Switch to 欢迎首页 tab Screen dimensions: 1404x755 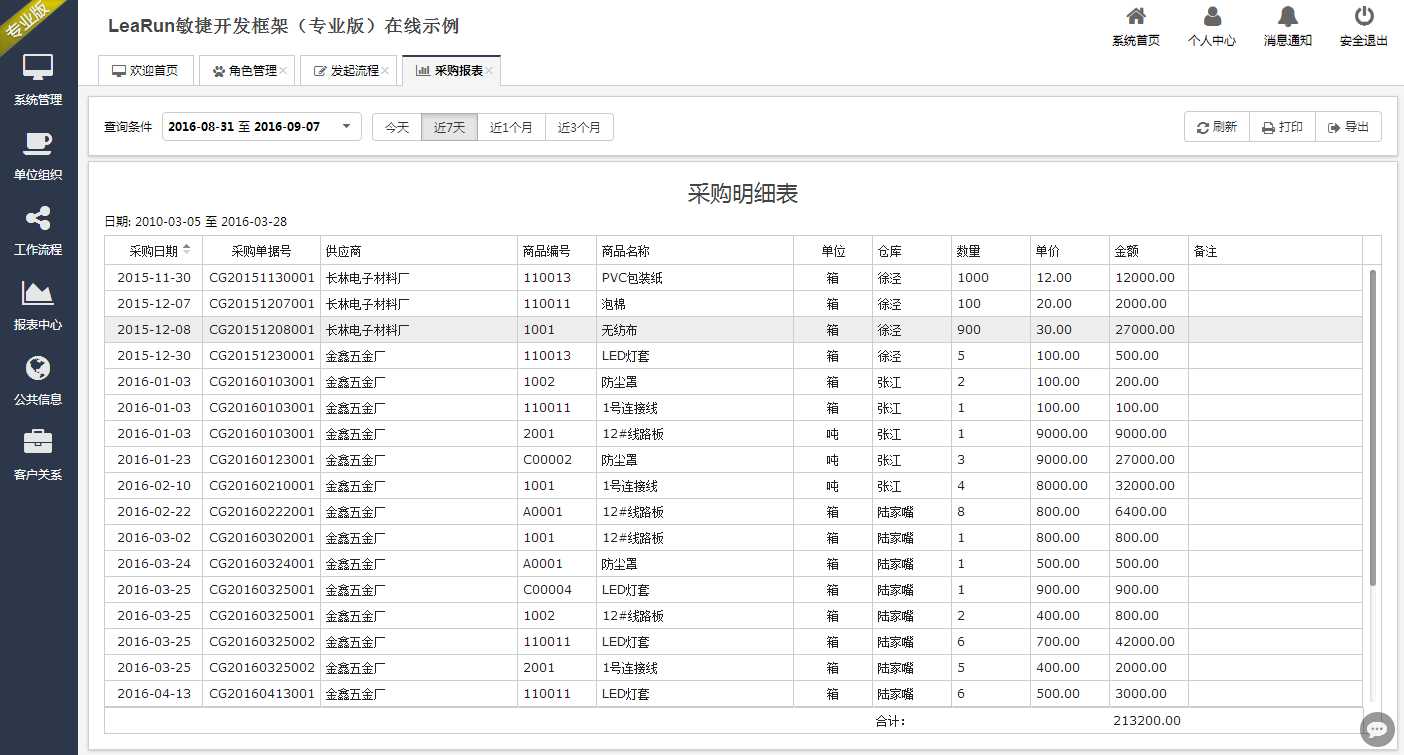[x=146, y=71]
